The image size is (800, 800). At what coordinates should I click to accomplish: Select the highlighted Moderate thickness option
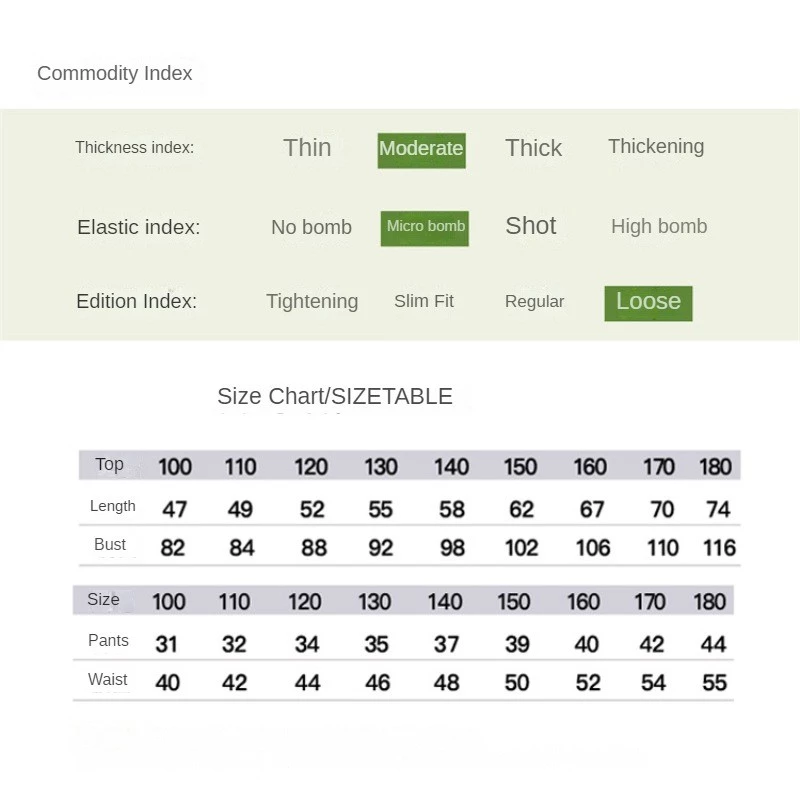pyautogui.click(x=421, y=151)
